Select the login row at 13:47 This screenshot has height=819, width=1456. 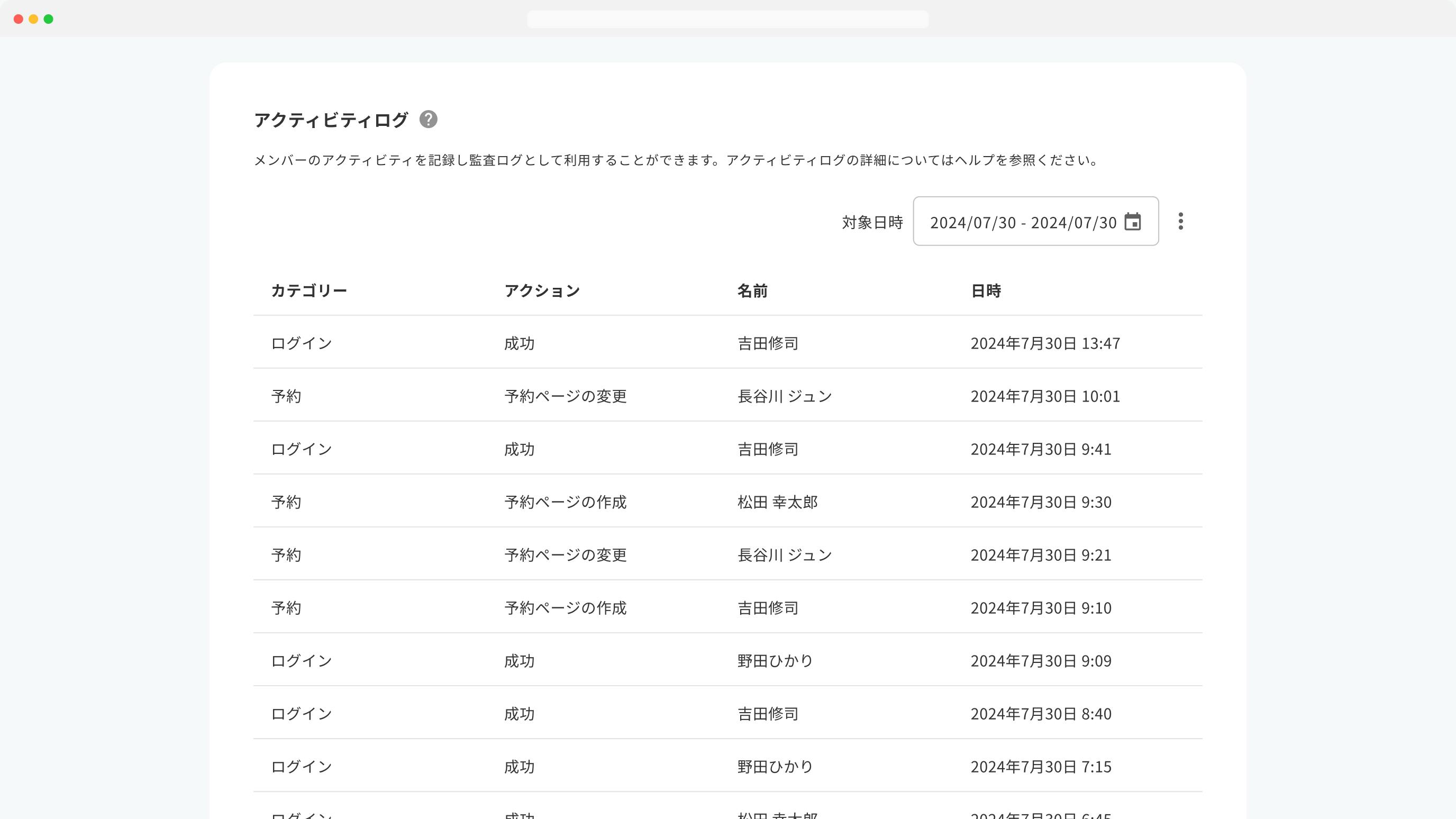click(x=727, y=343)
